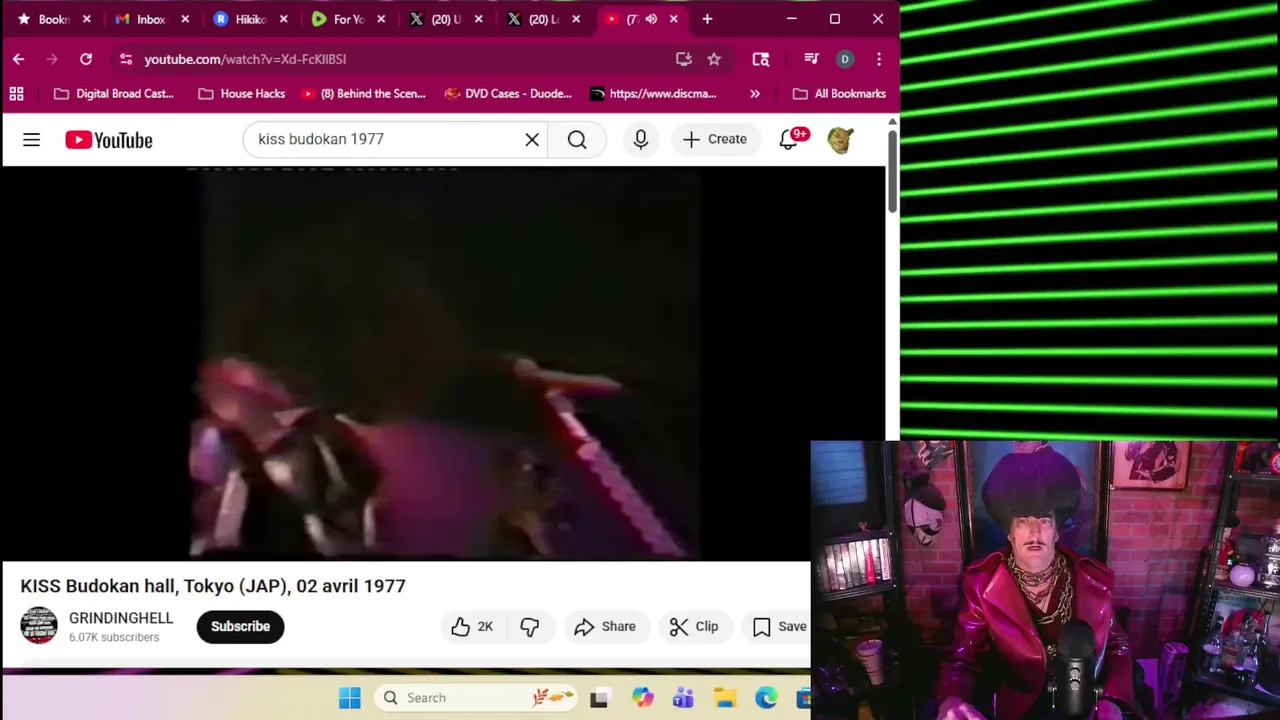Reload the YouTube page

point(86,59)
